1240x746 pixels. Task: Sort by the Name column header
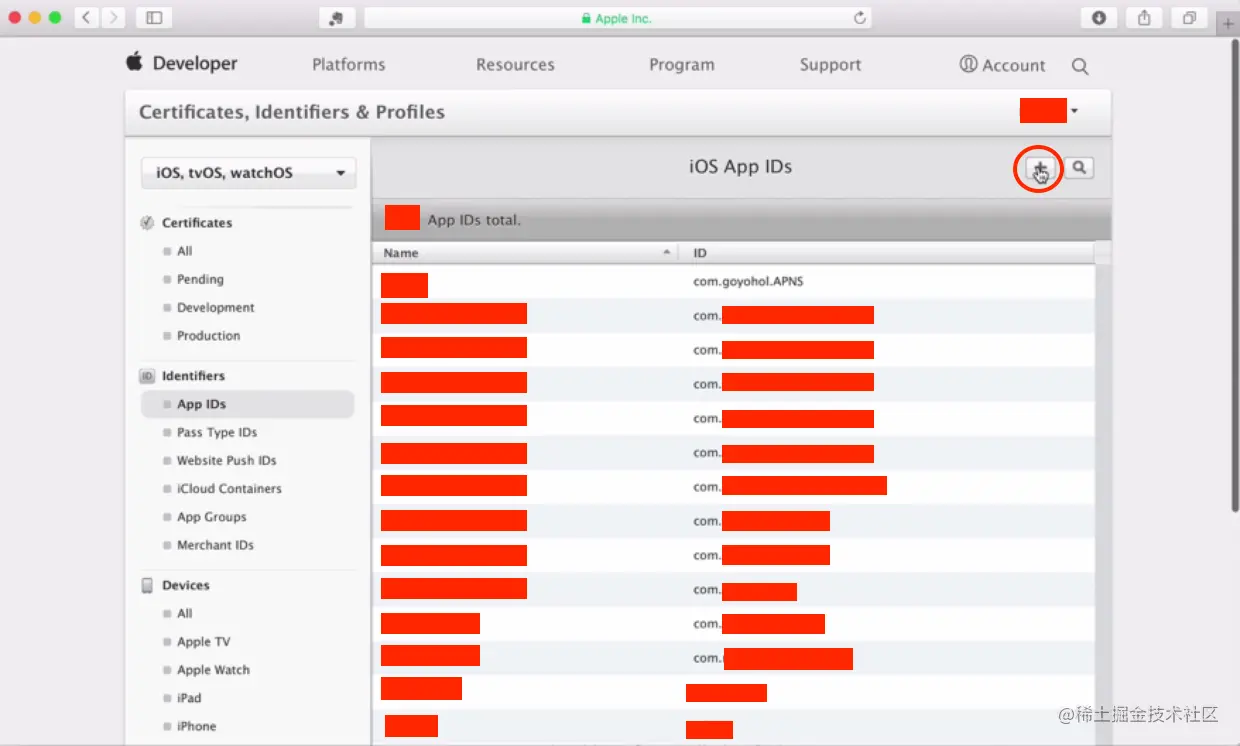coord(526,253)
